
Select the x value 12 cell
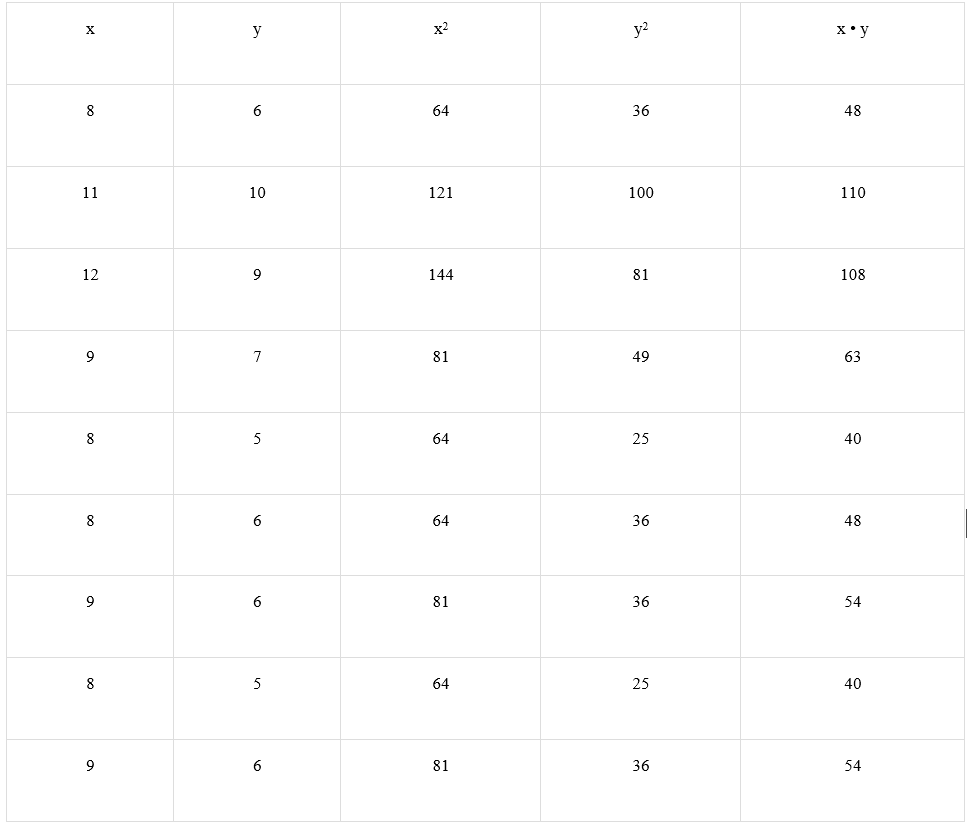tap(90, 289)
